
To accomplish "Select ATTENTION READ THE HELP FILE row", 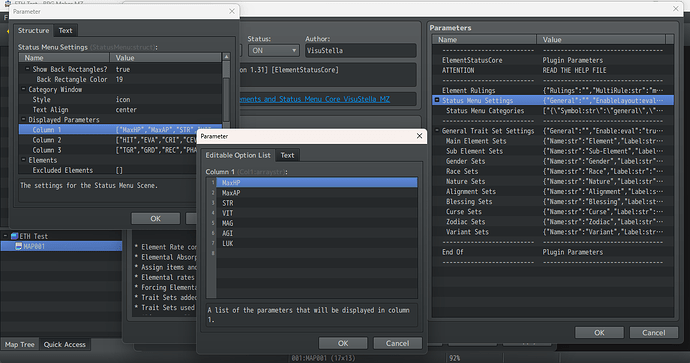I will [553, 70].
